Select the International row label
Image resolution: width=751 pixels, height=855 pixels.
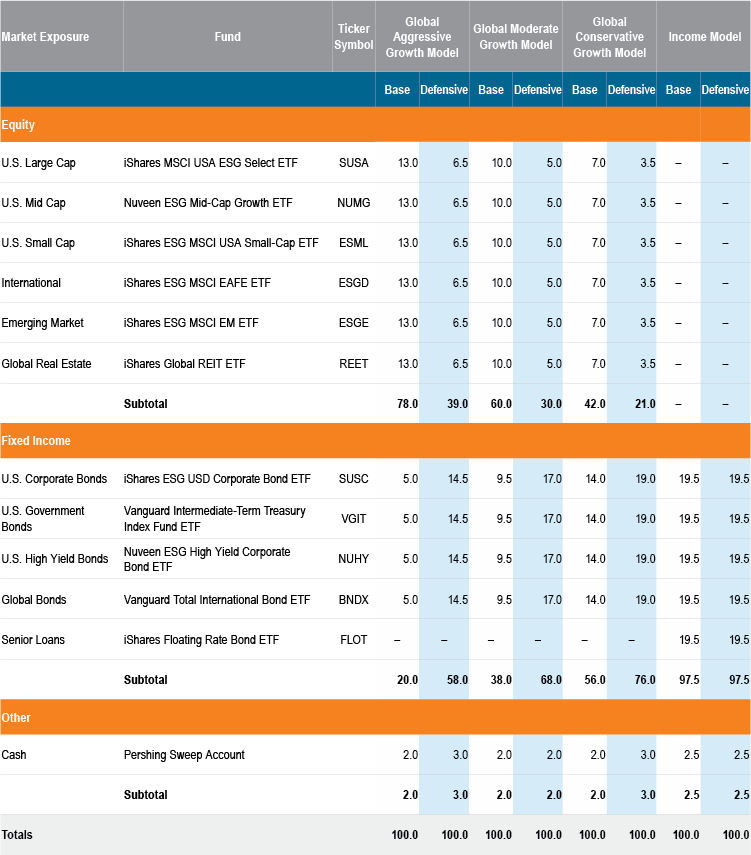(31, 283)
